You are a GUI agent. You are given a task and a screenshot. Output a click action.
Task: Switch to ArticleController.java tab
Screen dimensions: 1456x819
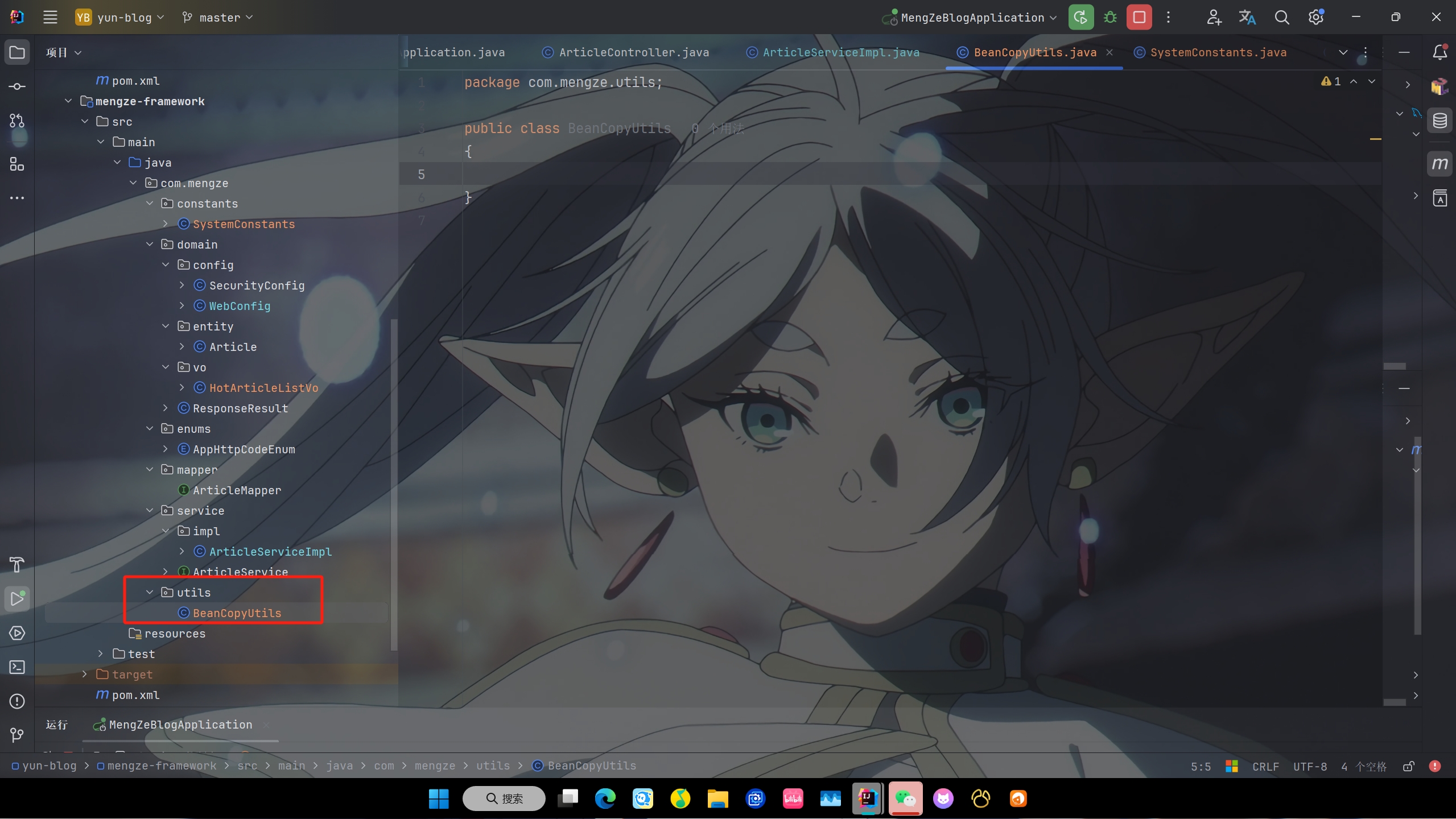633,52
